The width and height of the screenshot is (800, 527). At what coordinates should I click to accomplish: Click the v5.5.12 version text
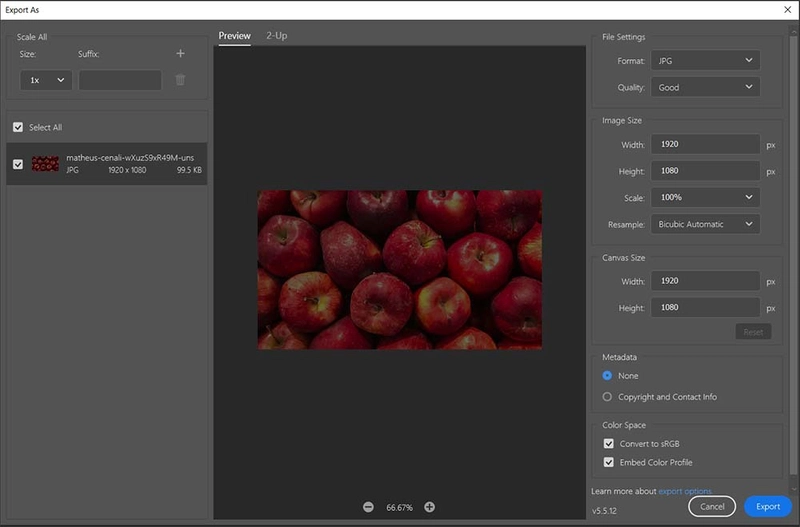[605, 511]
